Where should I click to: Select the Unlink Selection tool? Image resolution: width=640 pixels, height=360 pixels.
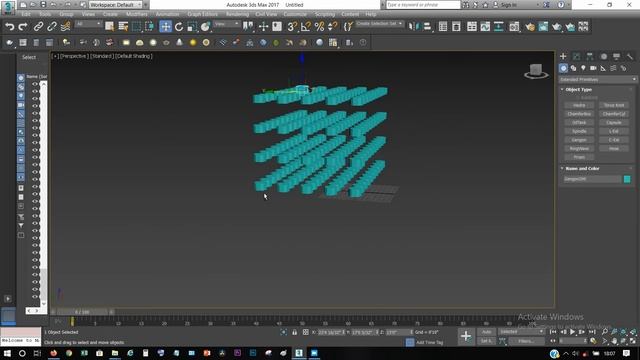tap(52, 27)
